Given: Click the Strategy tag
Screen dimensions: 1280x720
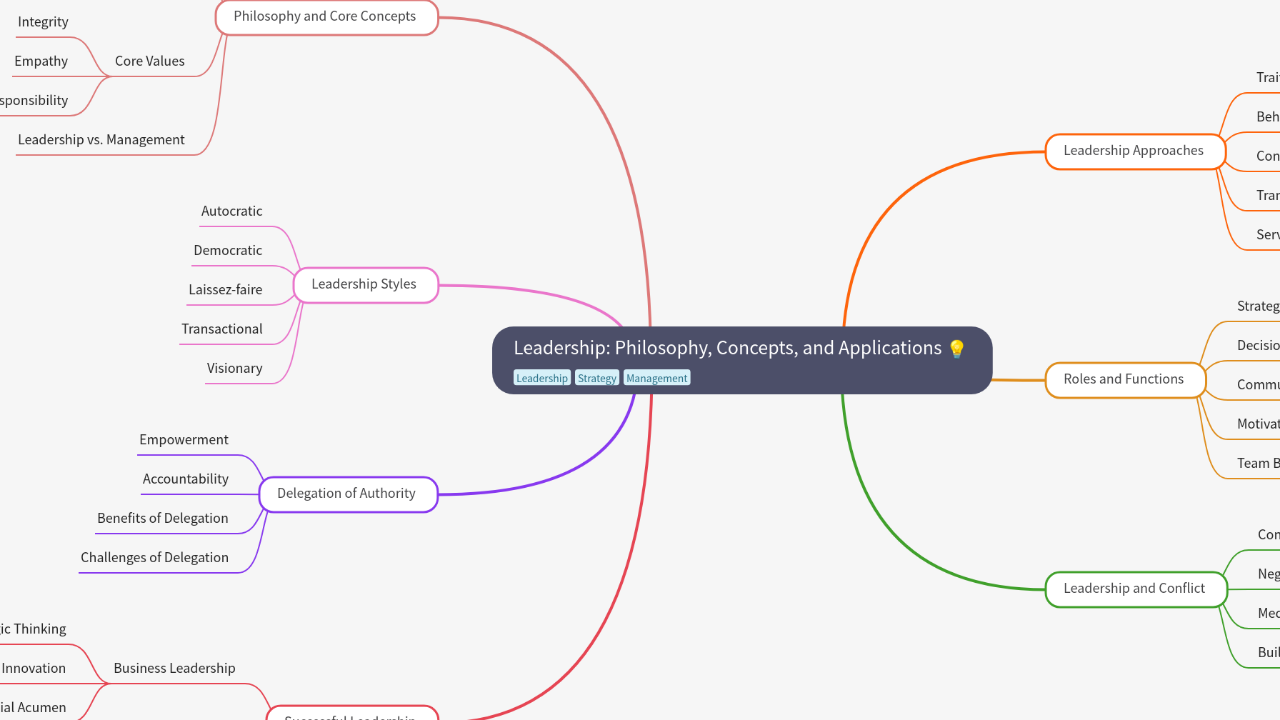Looking at the screenshot, I should [x=597, y=378].
